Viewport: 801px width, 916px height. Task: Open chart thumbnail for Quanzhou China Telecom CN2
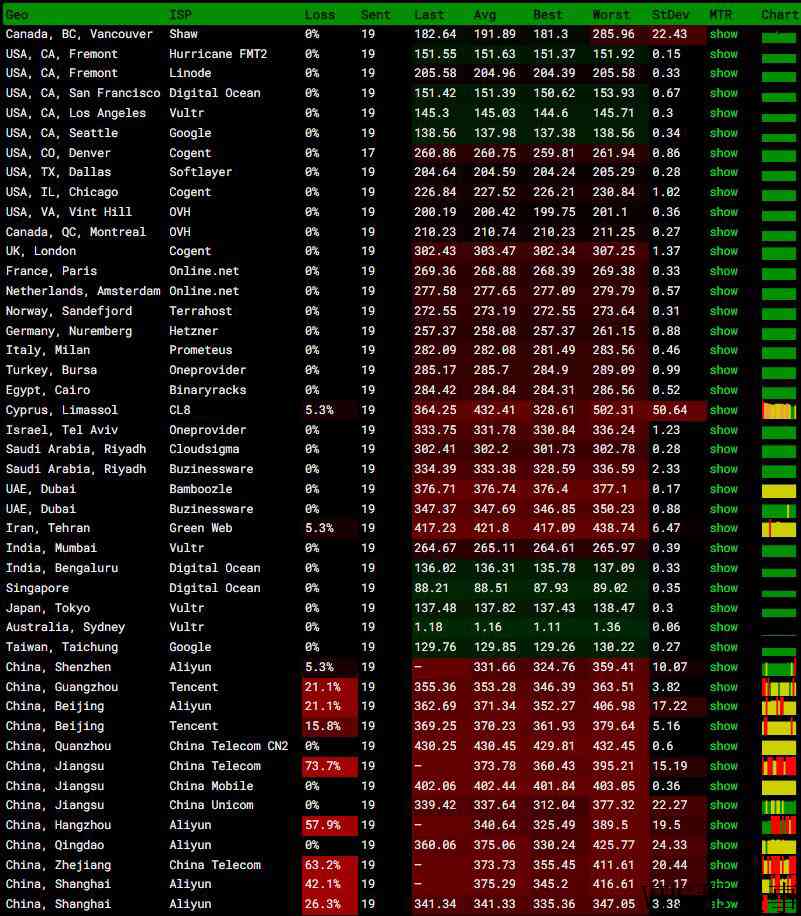tap(779, 747)
